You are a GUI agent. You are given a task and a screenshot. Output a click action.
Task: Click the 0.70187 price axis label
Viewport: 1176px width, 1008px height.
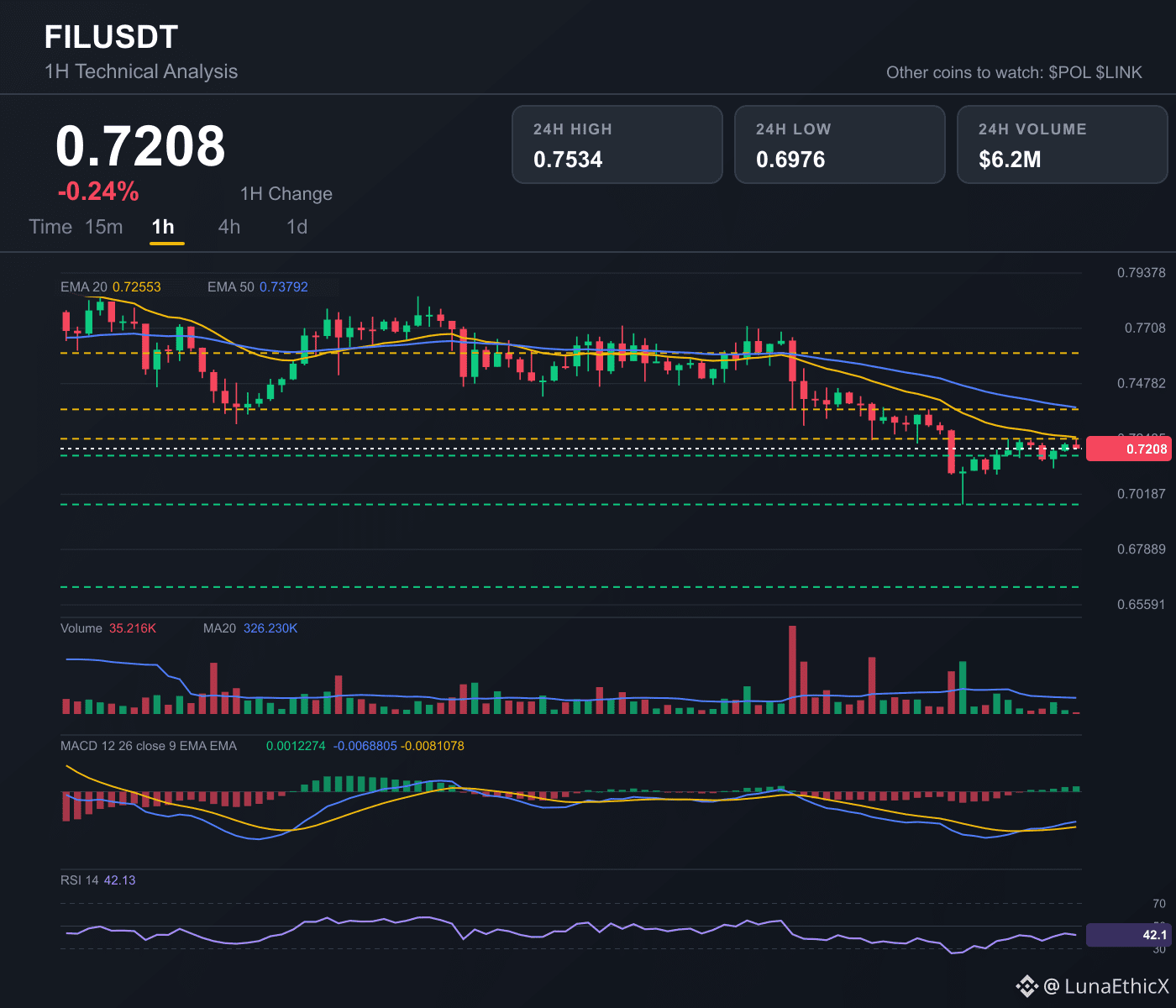pos(1142,494)
